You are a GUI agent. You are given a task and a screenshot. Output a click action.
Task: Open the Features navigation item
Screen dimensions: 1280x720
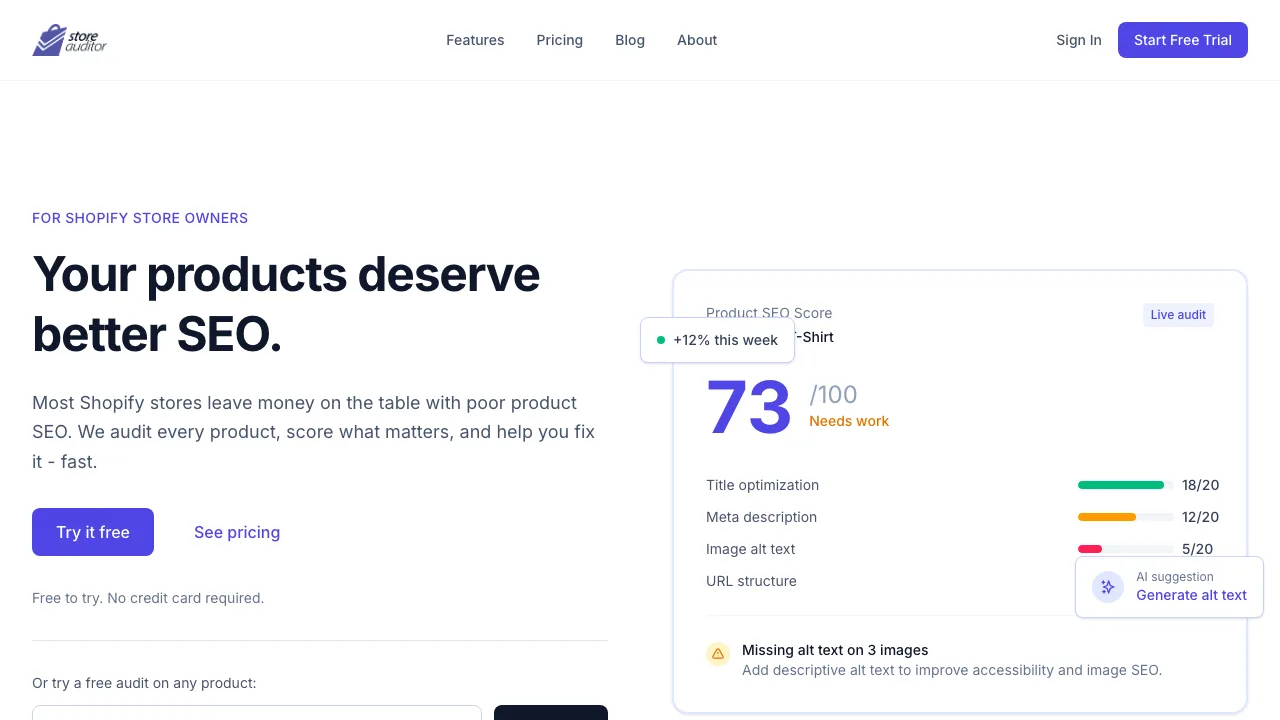pyautogui.click(x=475, y=40)
